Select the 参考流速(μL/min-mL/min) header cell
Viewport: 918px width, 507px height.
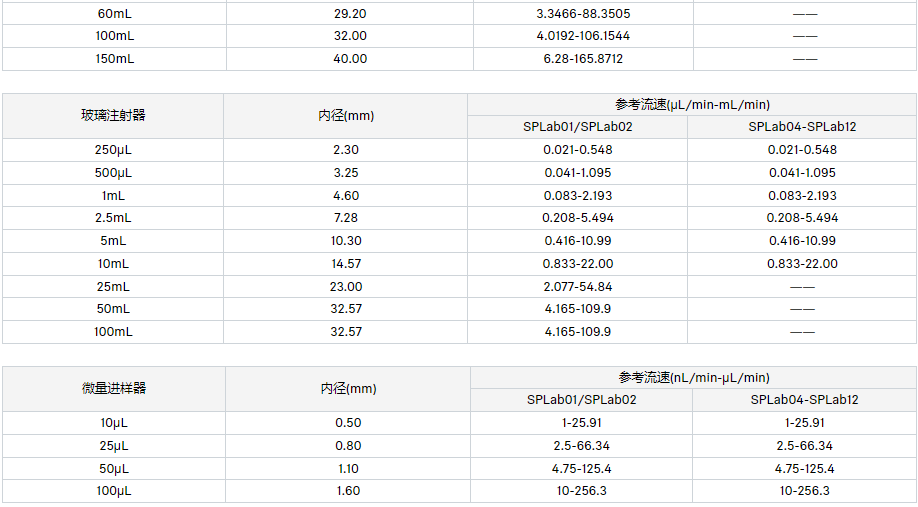click(692, 104)
